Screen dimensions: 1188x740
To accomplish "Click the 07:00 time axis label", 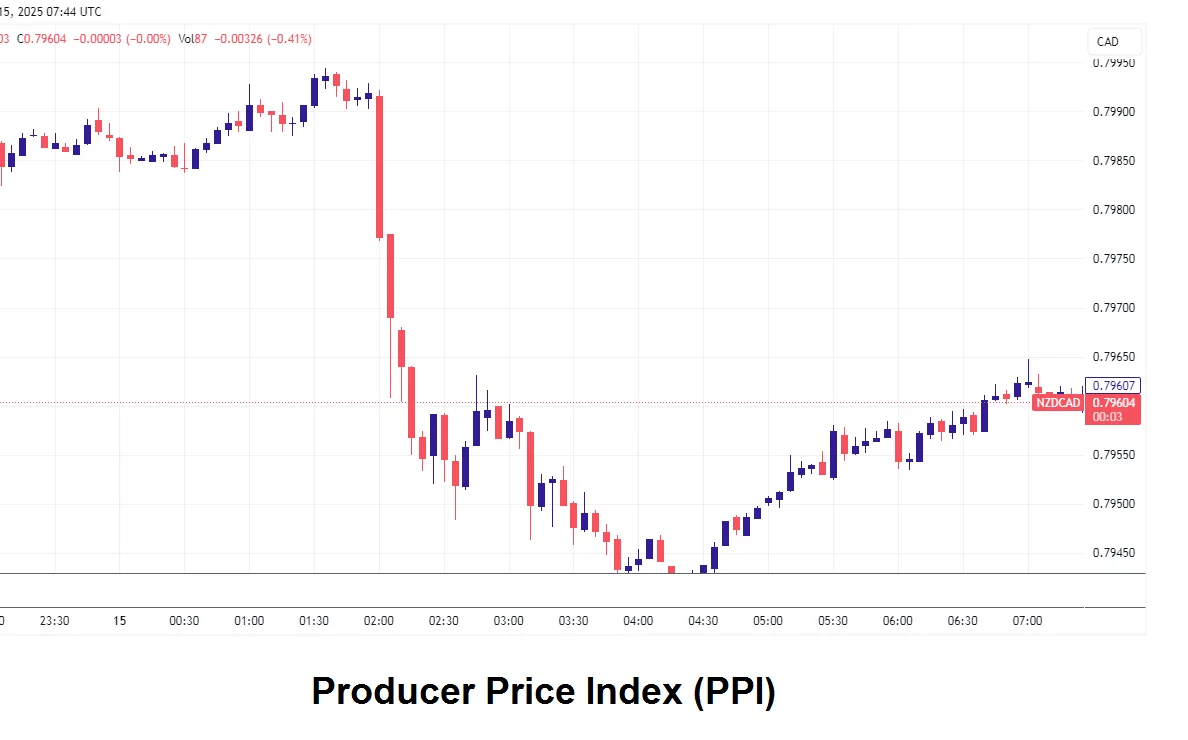I will [1027, 621].
